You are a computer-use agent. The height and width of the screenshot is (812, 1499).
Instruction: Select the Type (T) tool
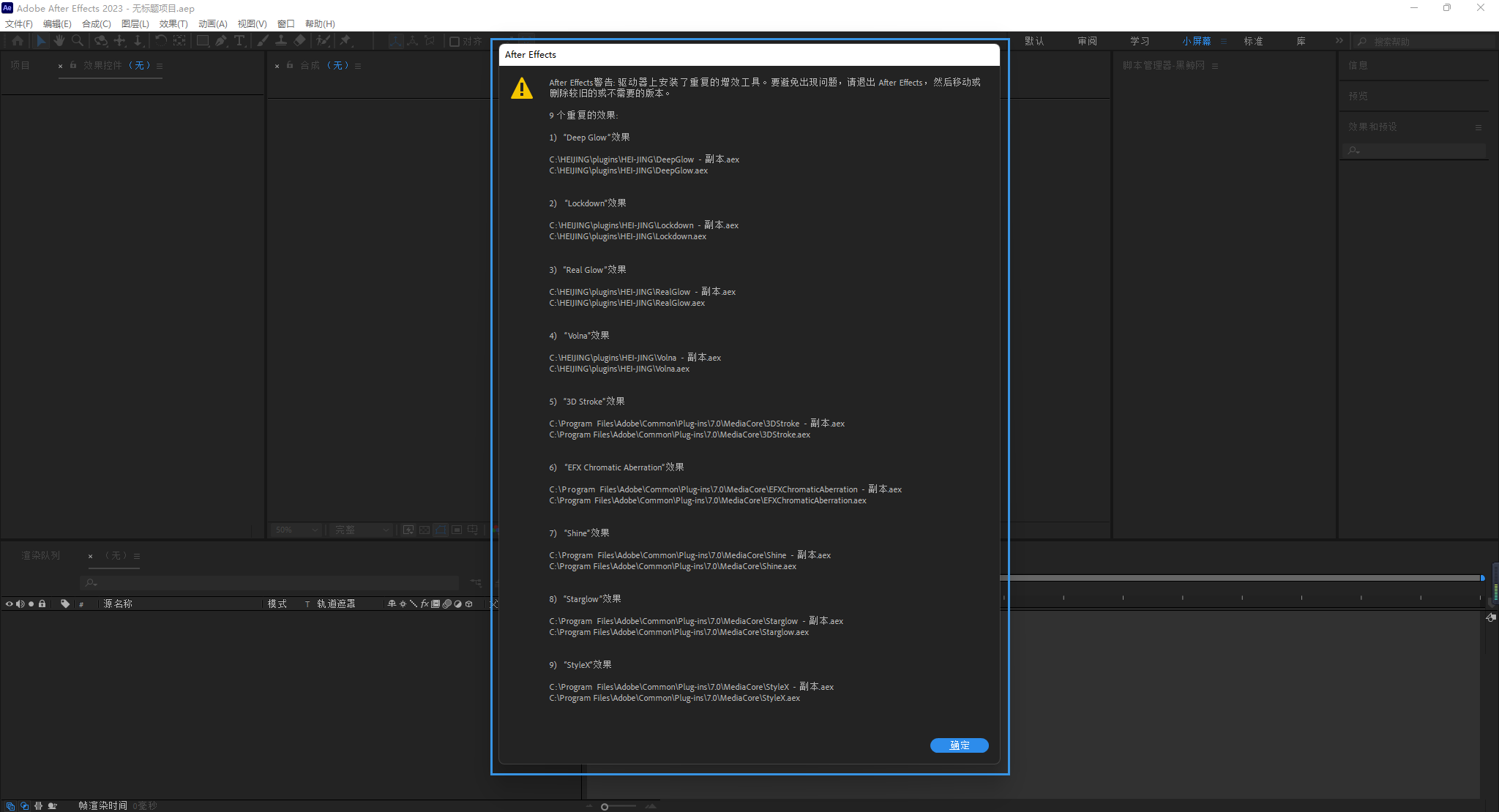pyautogui.click(x=239, y=41)
